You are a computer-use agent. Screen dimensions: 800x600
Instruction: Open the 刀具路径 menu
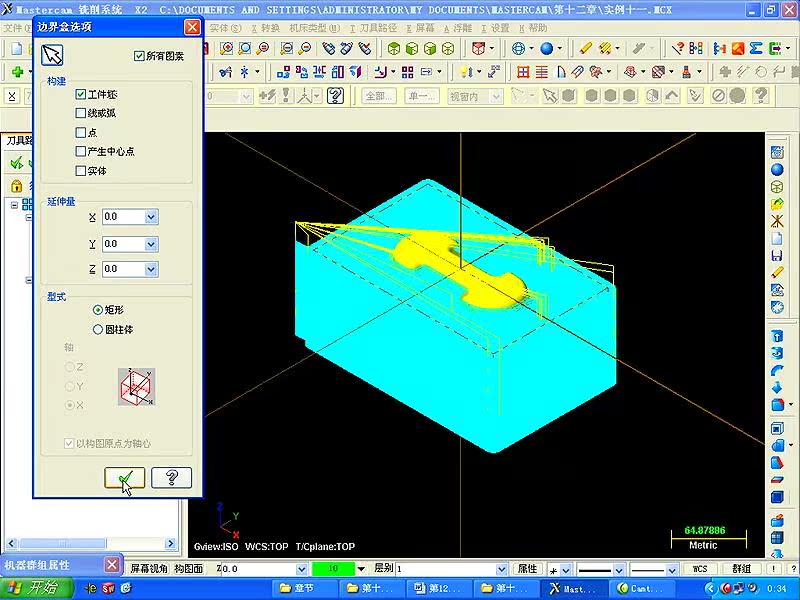373,28
